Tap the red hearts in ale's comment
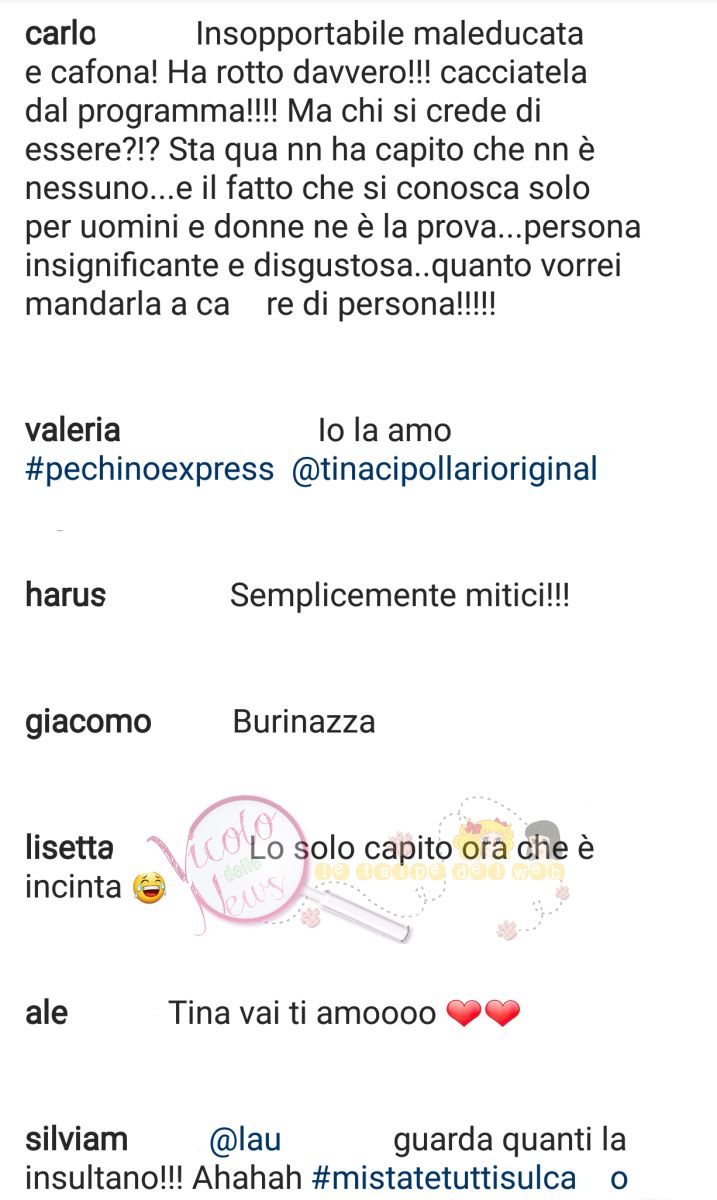Viewport: 717px width, 1200px height. click(483, 1014)
